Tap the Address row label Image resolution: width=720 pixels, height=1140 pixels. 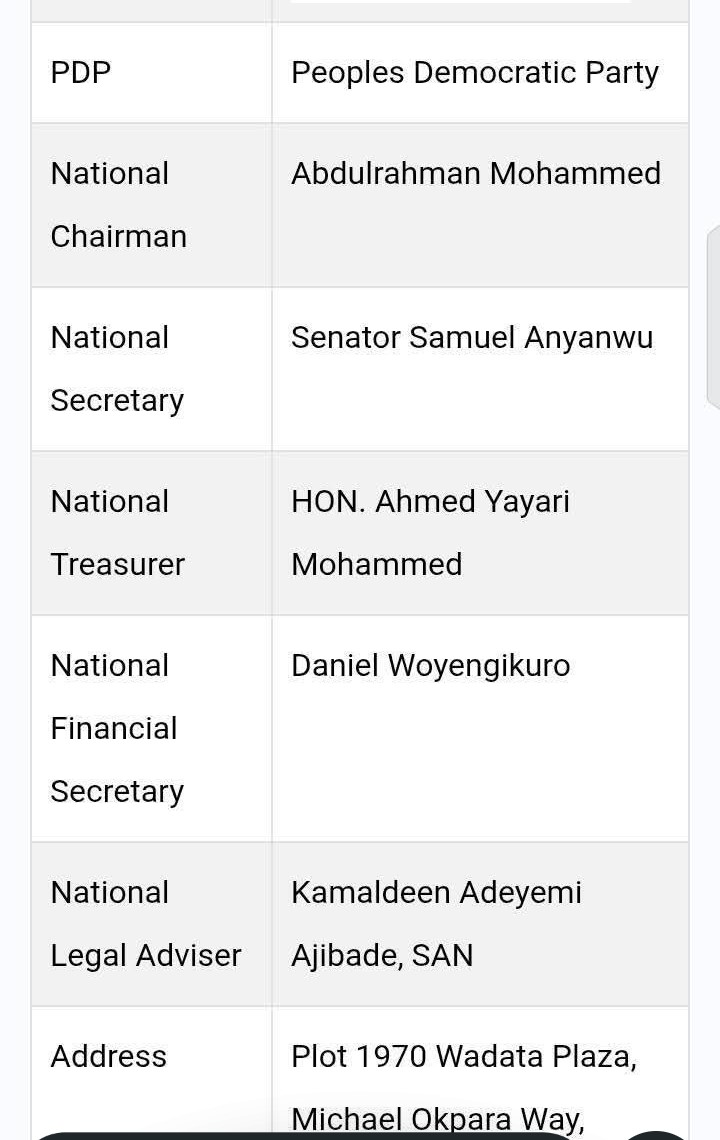(x=109, y=1057)
